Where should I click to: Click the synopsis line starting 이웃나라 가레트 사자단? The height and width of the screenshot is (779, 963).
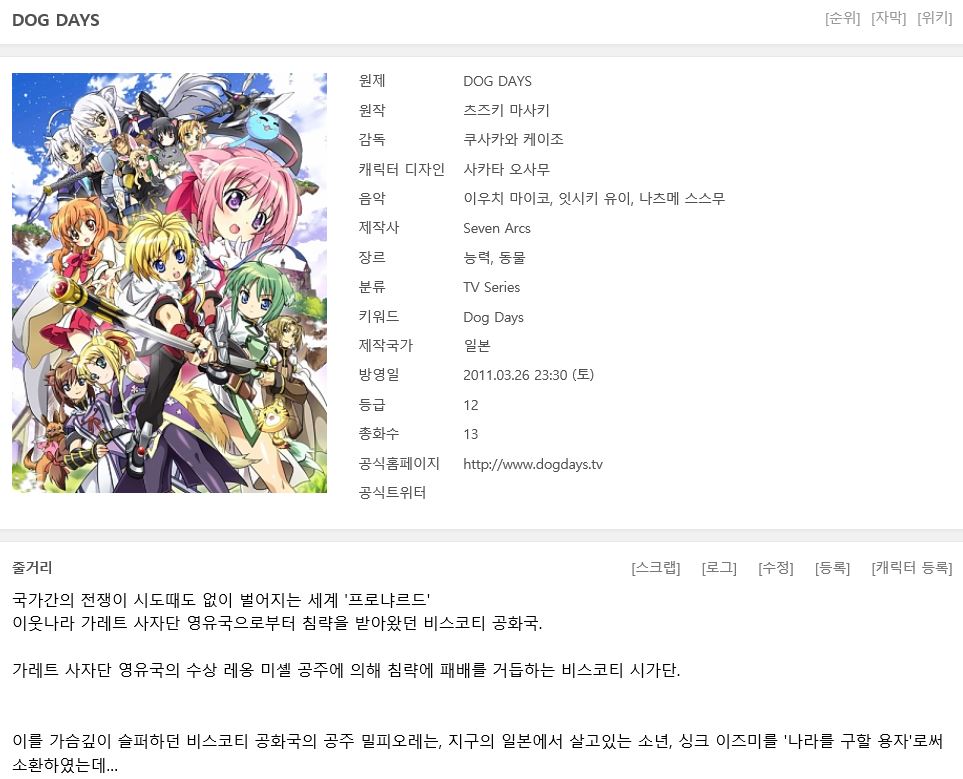tap(277, 623)
